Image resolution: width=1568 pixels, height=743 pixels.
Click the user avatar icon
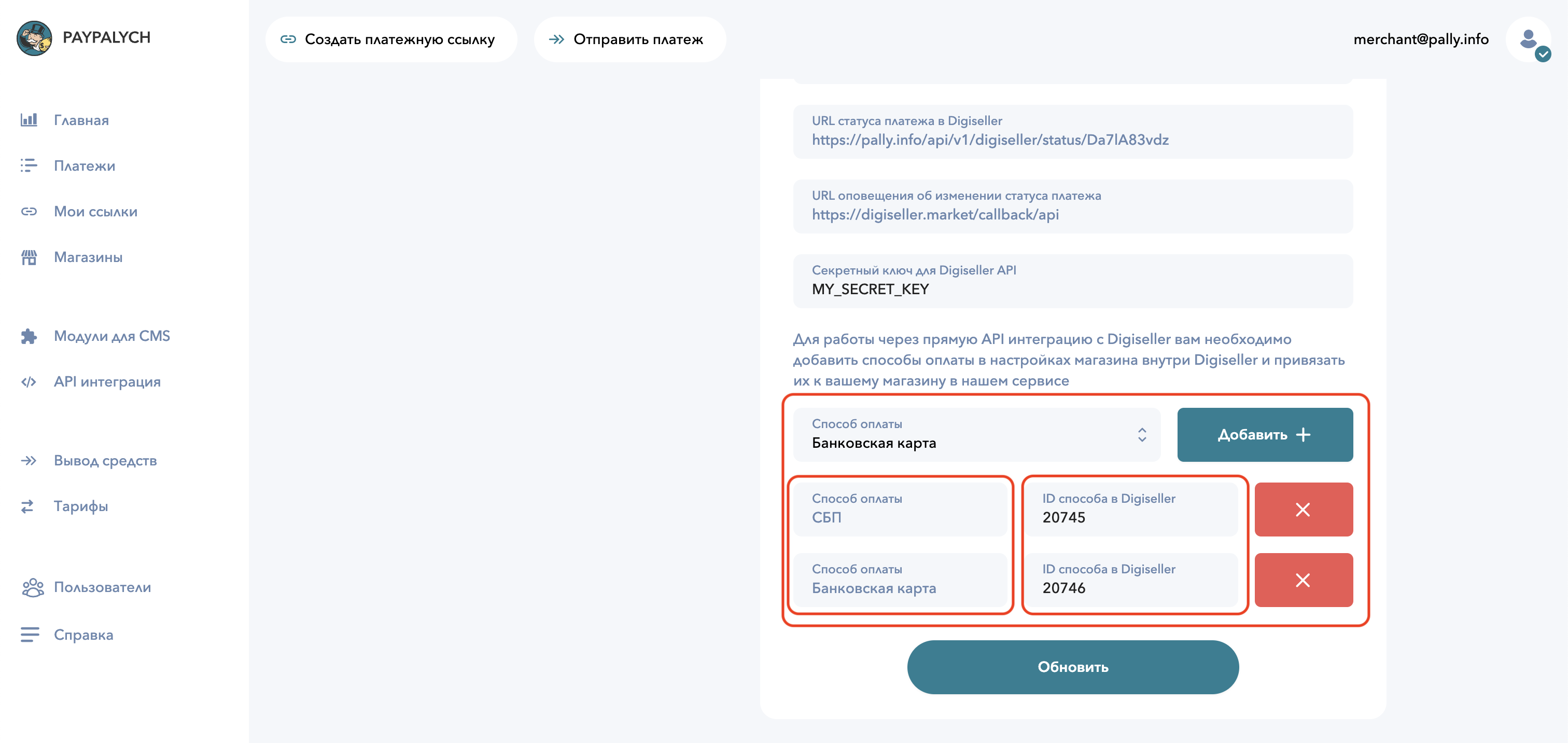[1529, 39]
